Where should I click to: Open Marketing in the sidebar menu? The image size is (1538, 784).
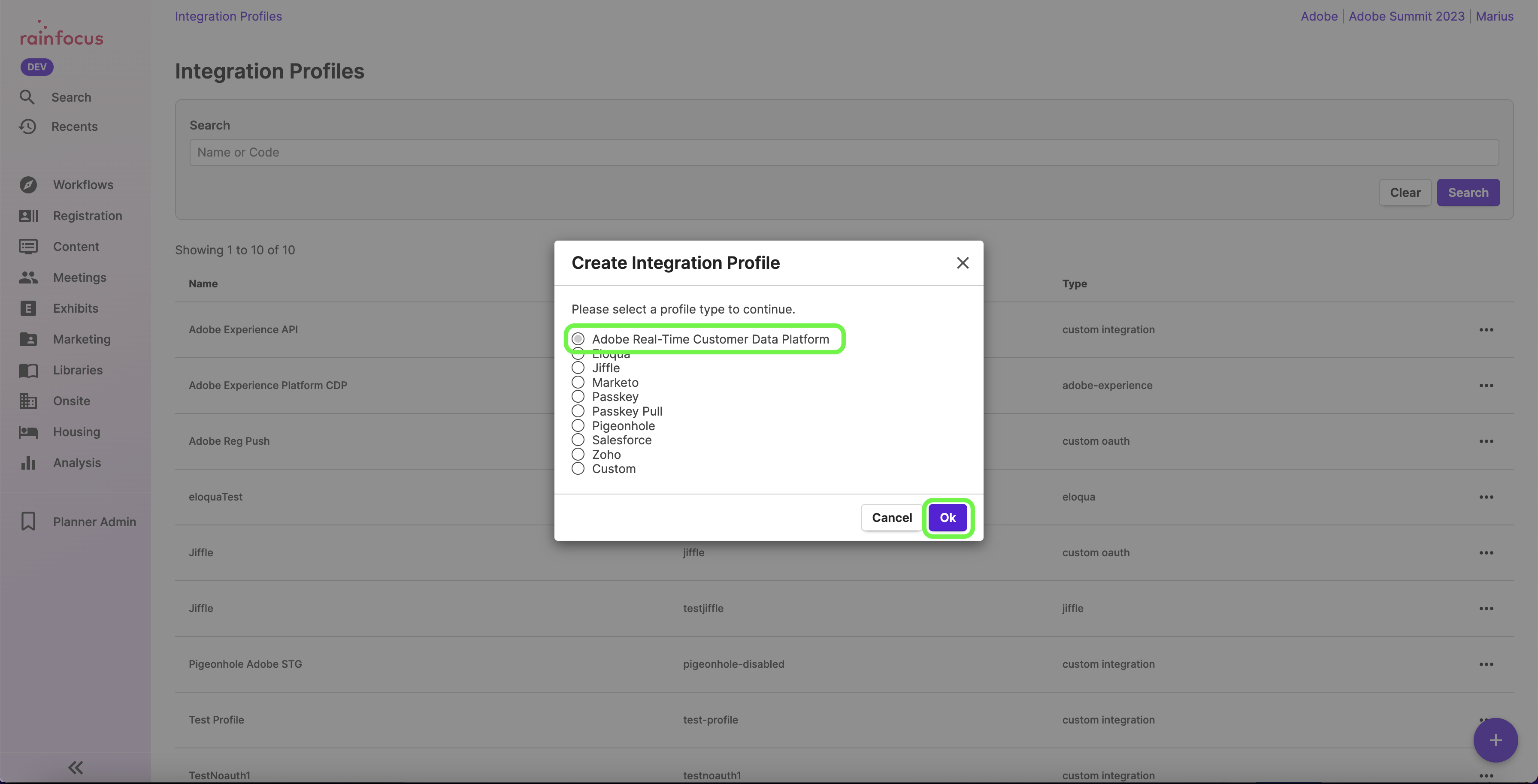tap(82, 340)
